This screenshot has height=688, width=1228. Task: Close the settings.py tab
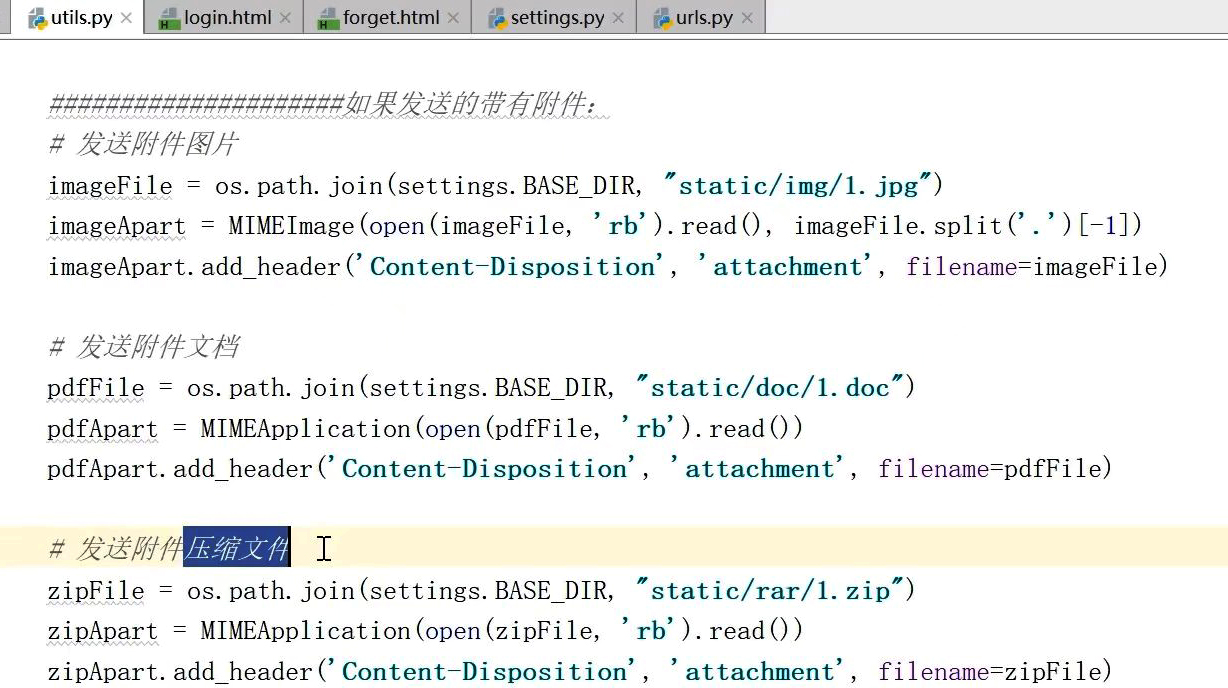click(x=618, y=18)
